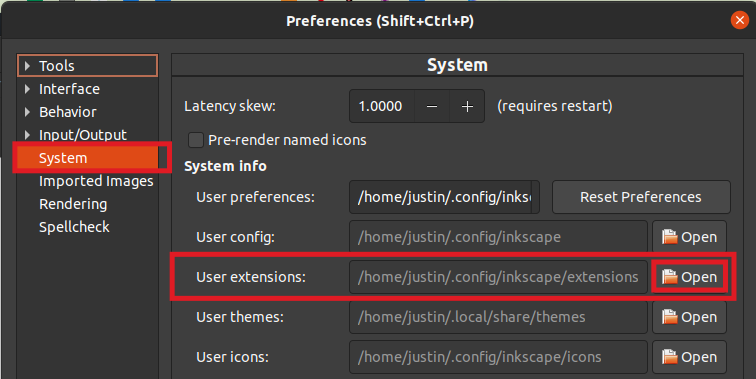This screenshot has width=756, height=379.
Task: Click the folder icon in User themes row
Action: [669, 317]
